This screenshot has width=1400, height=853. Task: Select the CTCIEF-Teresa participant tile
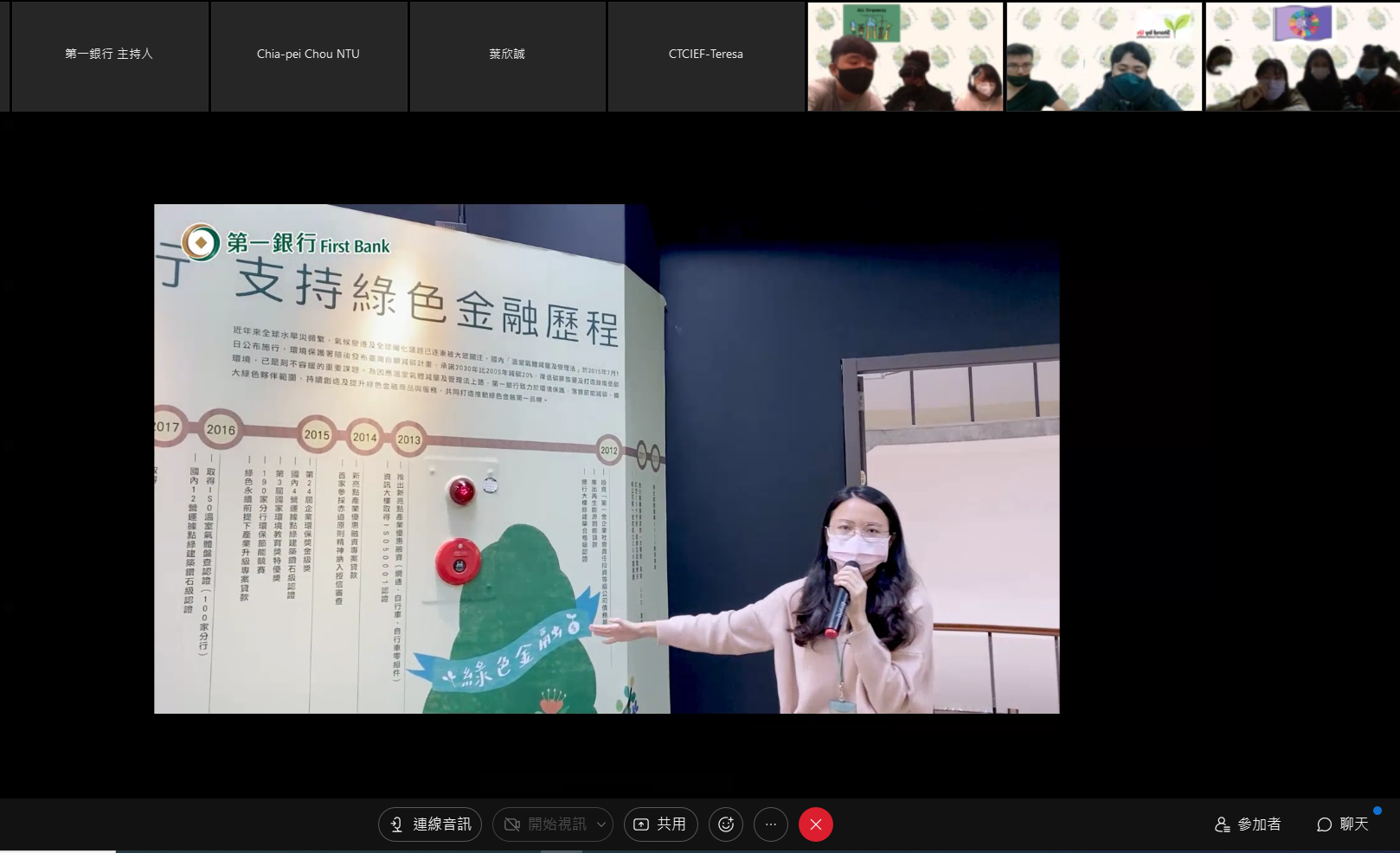(706, 55)
